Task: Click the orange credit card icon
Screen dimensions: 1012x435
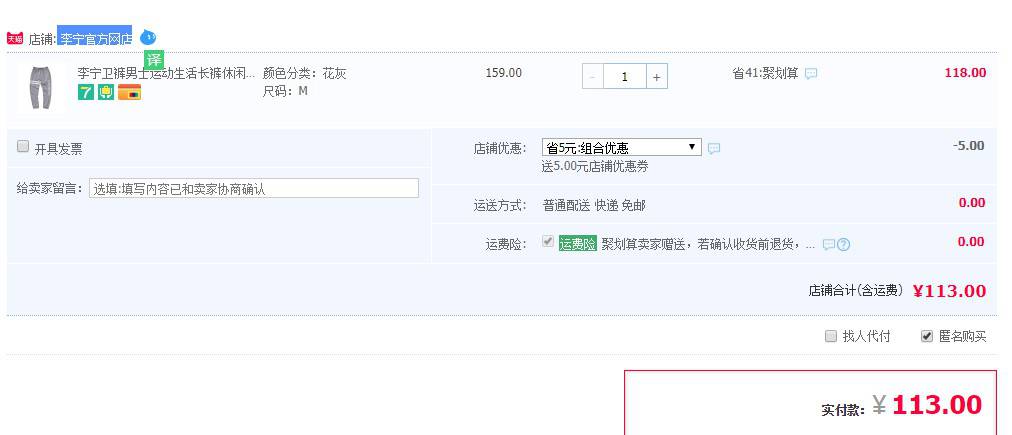Action: click(129, 92)
